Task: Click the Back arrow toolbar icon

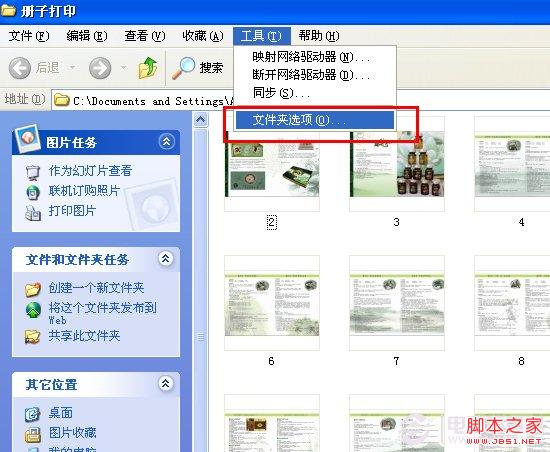Action: tap(20, 68)
